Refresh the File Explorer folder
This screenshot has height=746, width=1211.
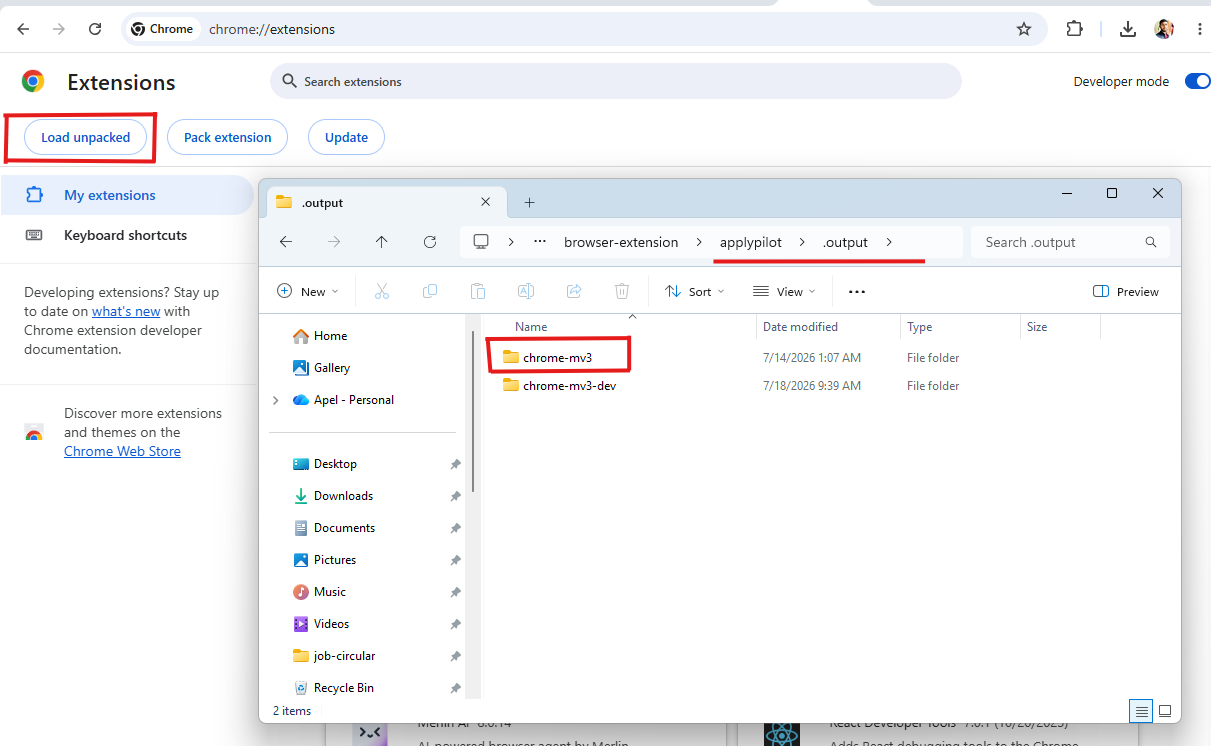tap(430, 242)
